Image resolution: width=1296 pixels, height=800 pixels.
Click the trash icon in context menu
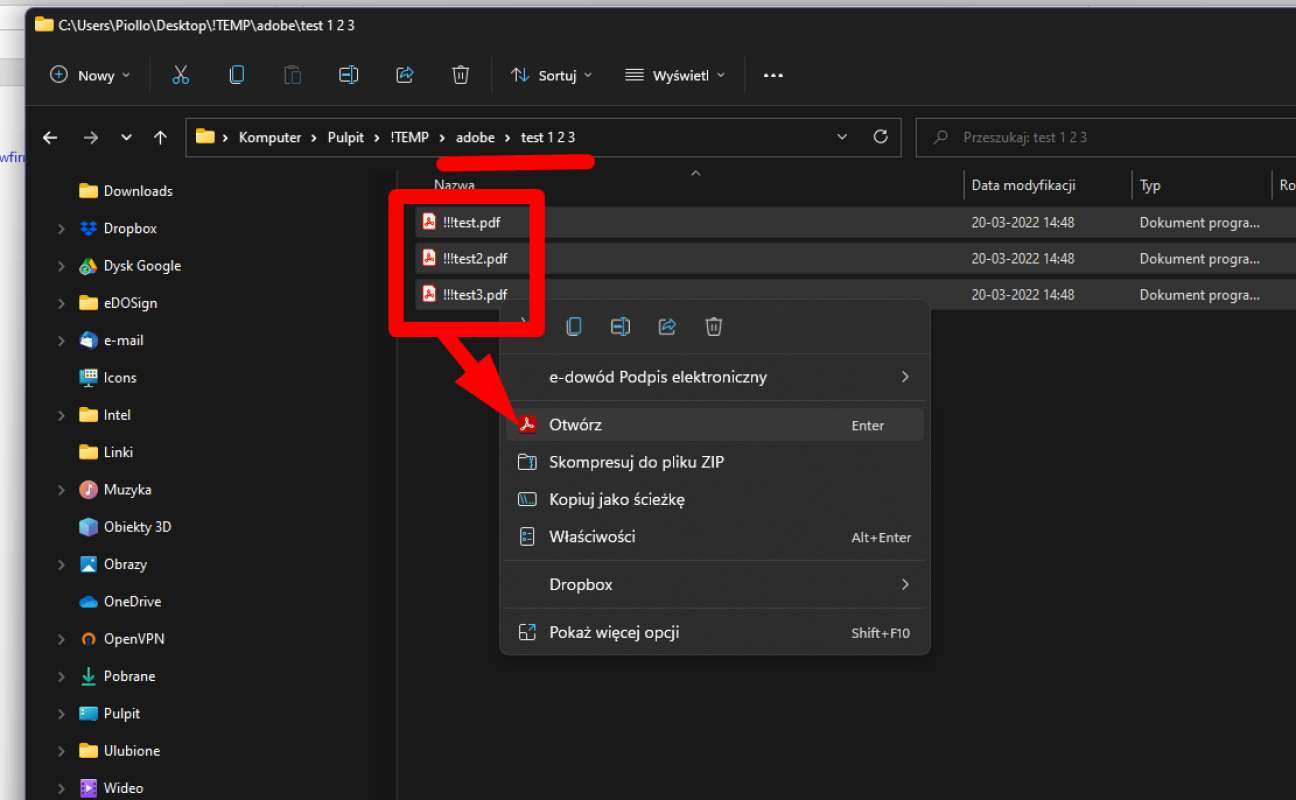pyautogui.click(x=713, y=326)
